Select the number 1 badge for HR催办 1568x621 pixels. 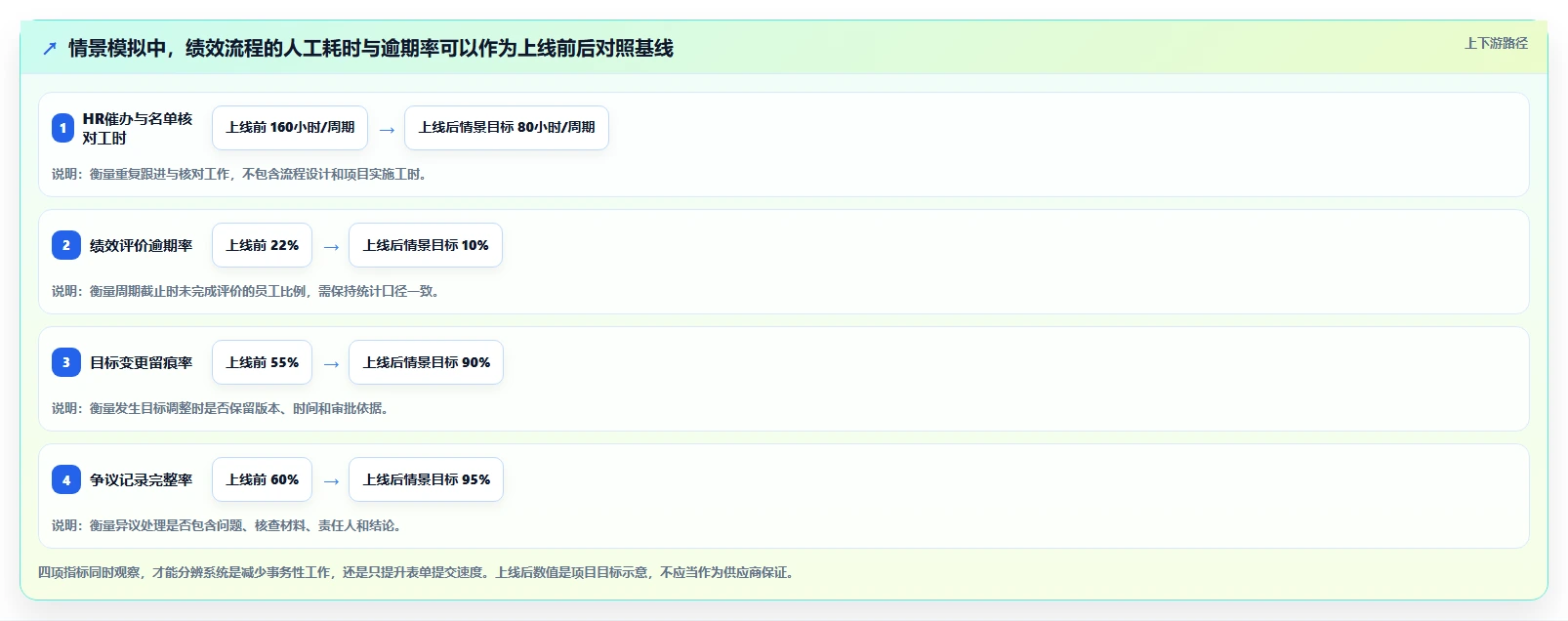point(62,128)
